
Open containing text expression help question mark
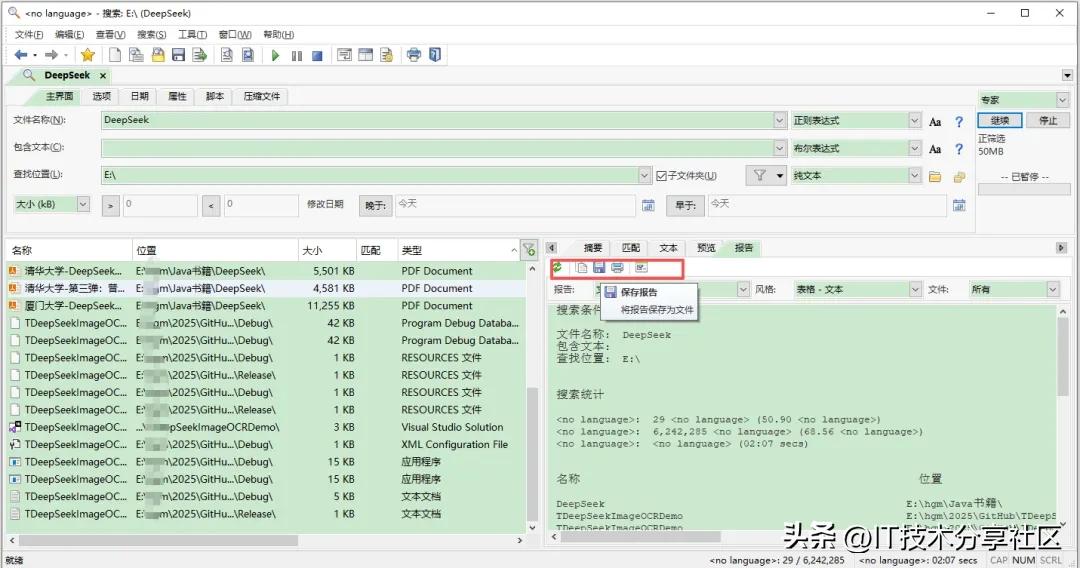pyautogui.click(x=959, y=149)
